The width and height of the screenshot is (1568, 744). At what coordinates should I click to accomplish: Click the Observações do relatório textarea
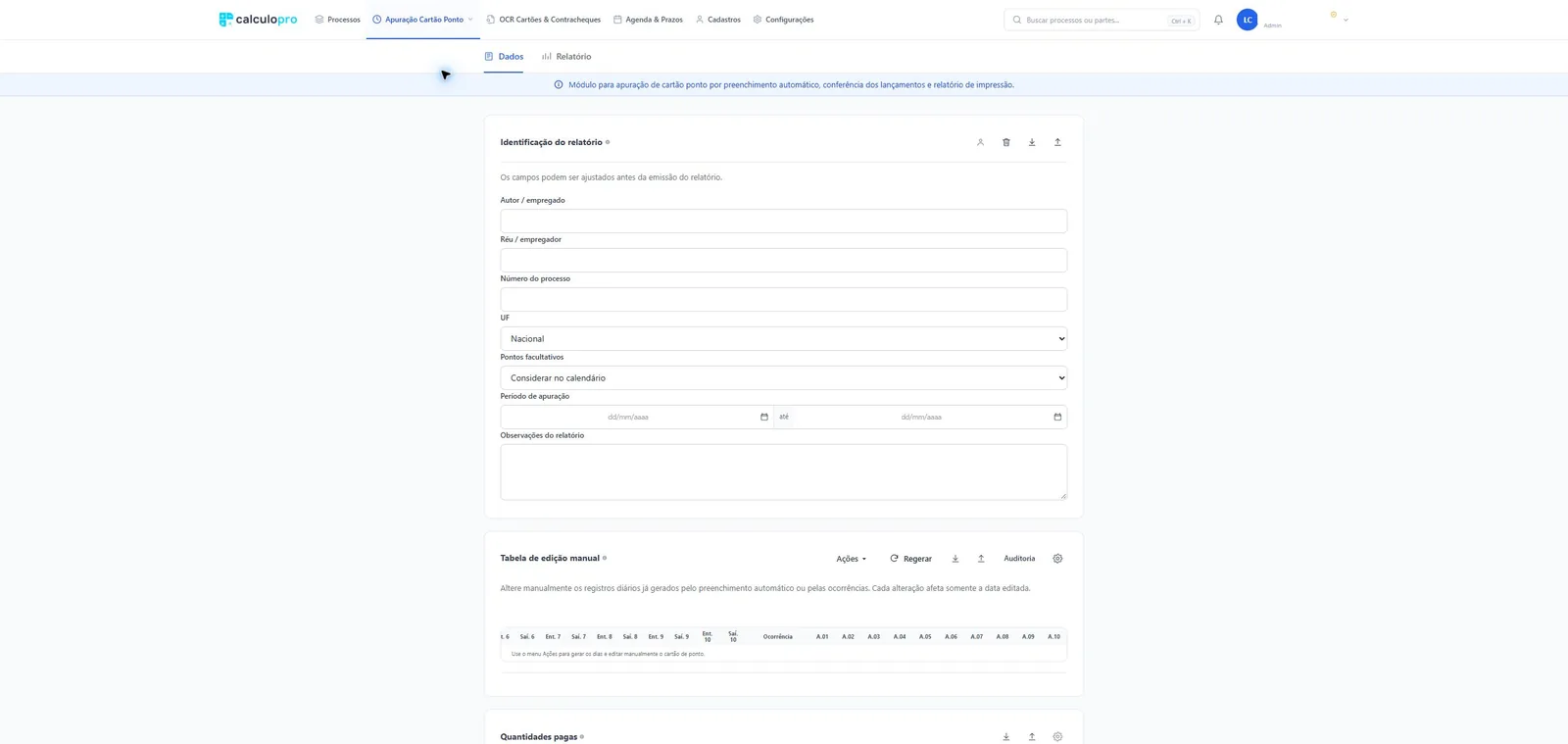click(x=783, y=471)
